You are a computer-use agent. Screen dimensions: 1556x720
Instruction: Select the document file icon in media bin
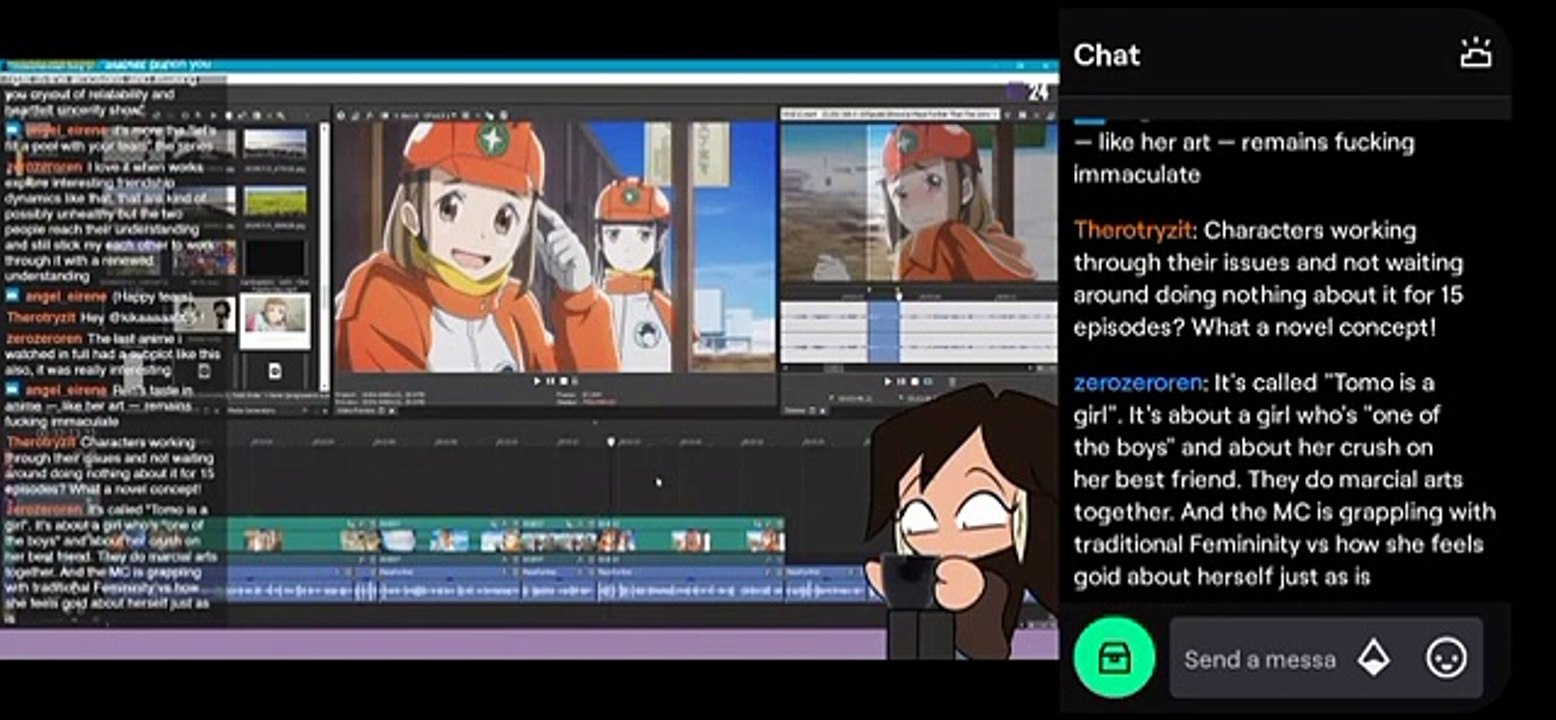pyautogui.click(x=275, y=372)
